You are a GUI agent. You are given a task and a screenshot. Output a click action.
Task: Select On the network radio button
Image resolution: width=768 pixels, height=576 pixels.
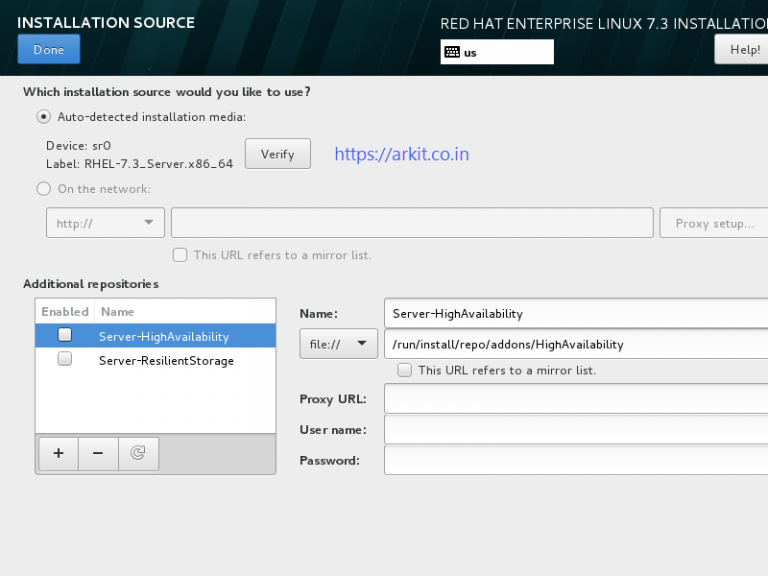tap(44, 189)
